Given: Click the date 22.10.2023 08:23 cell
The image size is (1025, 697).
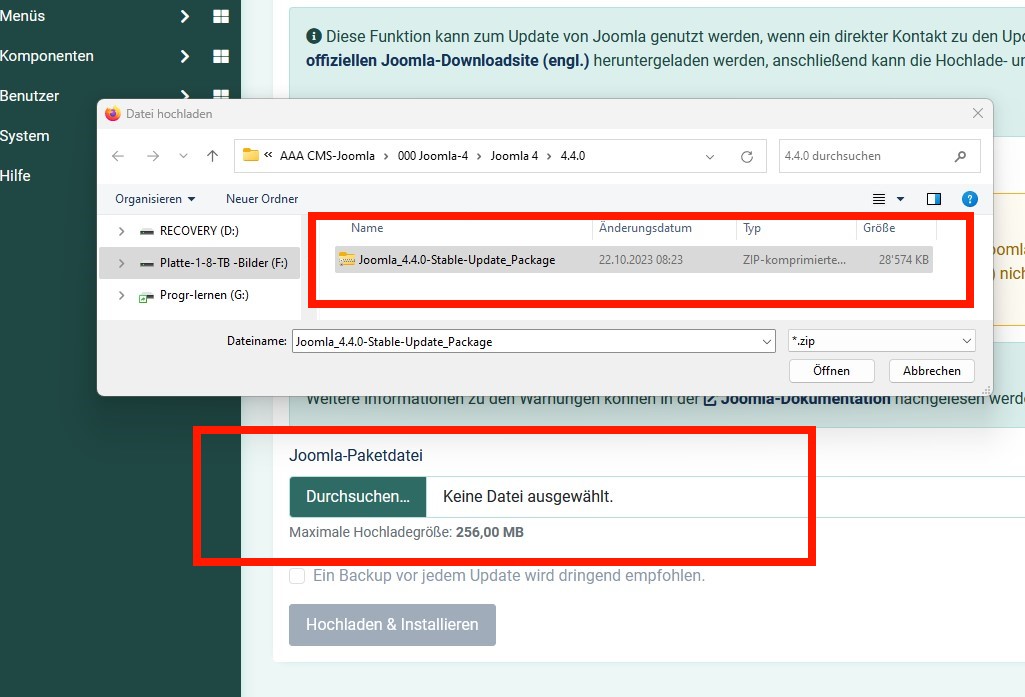Looking at the screenshot, I should tap(641, 260).
